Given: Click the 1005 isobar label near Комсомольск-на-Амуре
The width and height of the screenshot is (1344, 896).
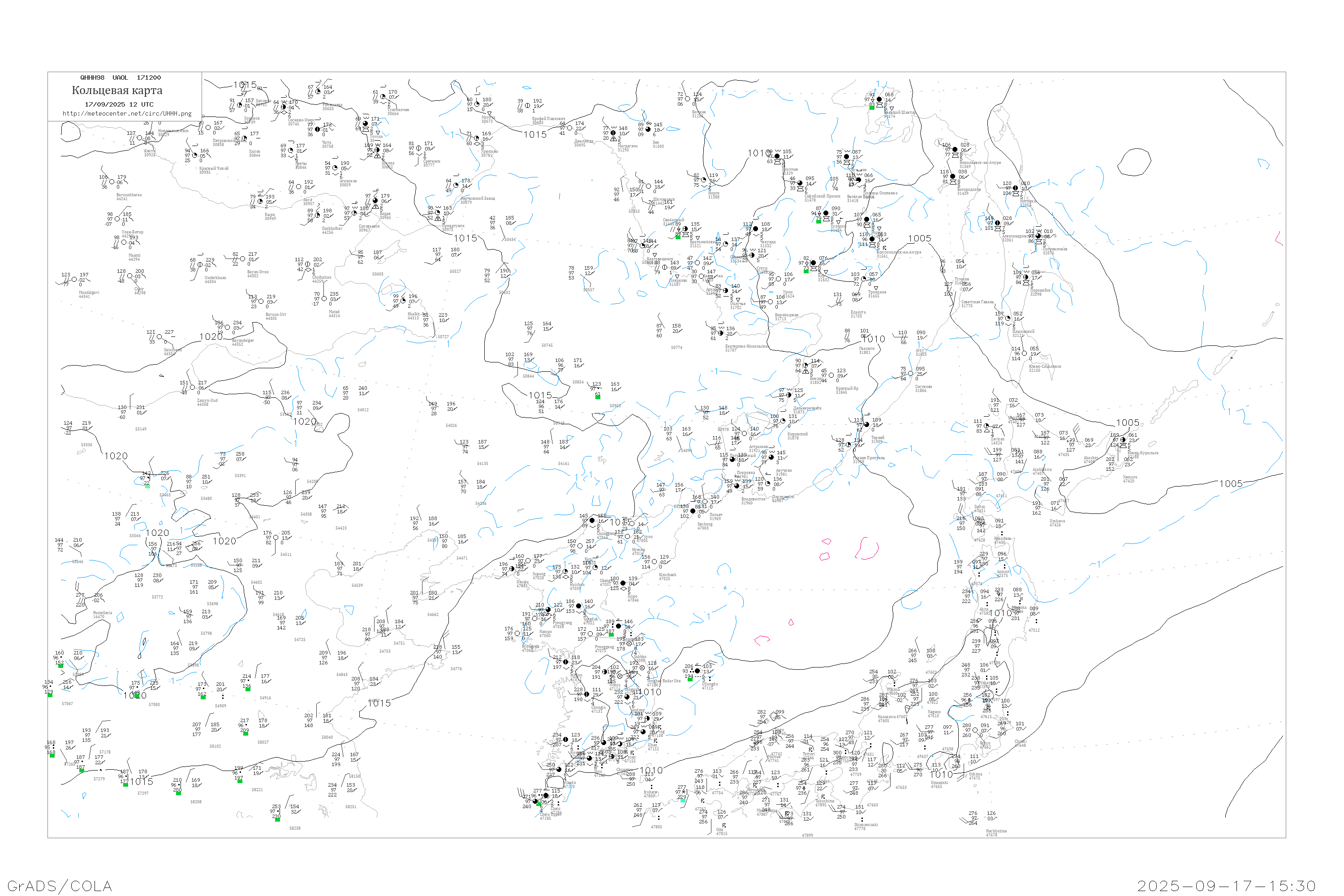Looking at the screenshot, I should click(x=919, y=238).
